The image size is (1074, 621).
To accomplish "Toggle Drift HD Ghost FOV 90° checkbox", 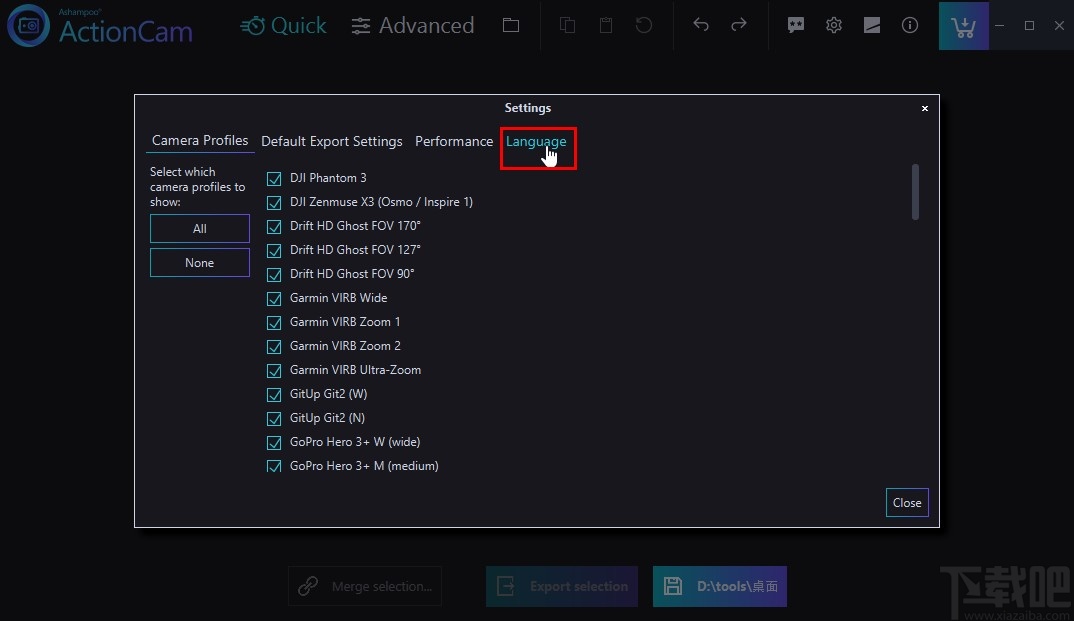I will pyautogui.click(x=274, y=275).
